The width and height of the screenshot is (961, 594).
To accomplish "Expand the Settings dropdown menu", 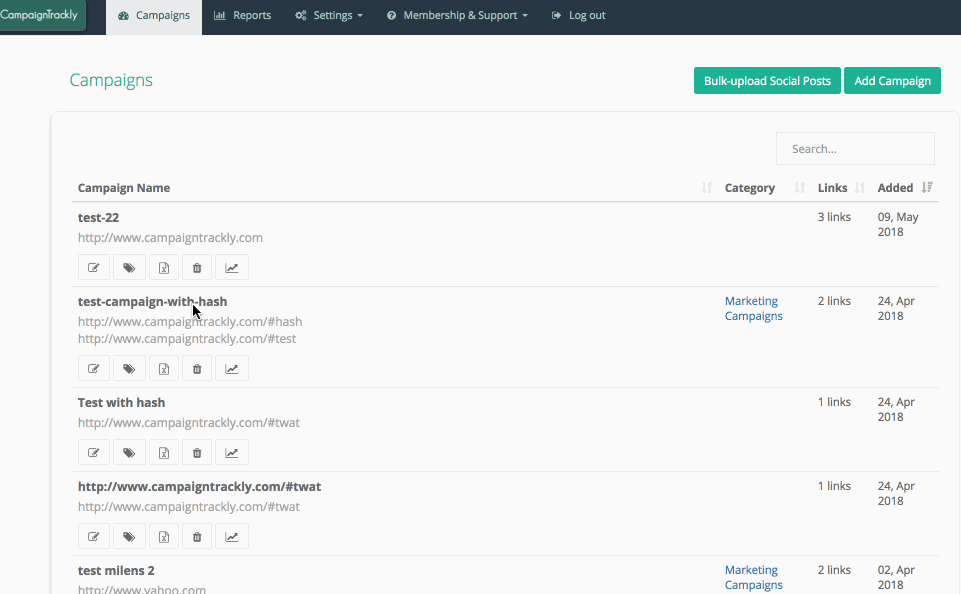I will coord(329,16).
